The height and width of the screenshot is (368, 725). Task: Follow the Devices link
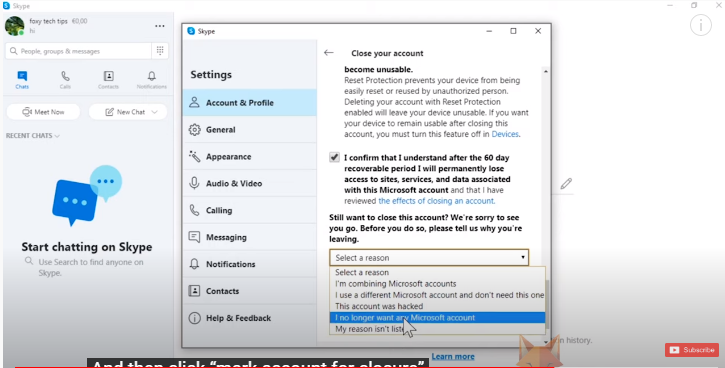coord(505,134)
